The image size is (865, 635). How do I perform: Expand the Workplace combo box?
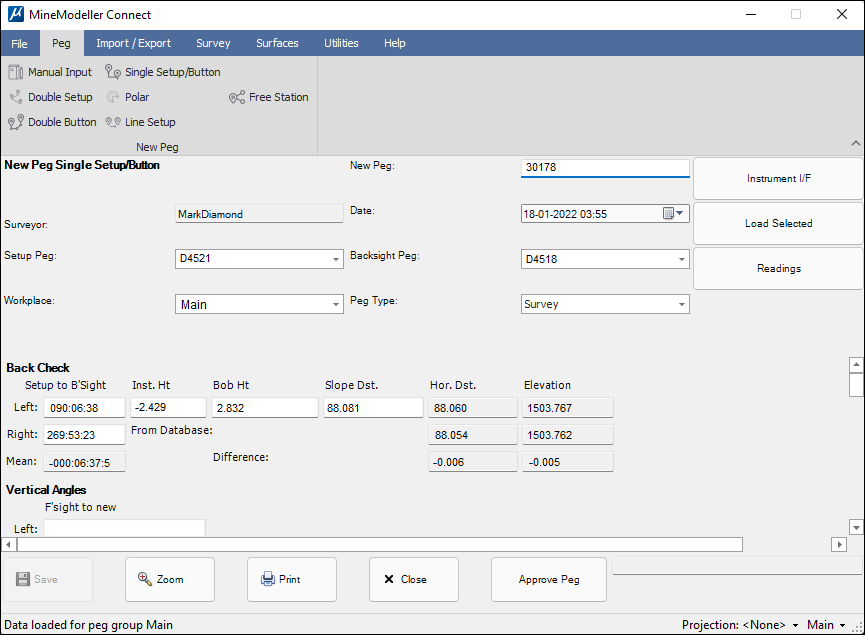pyautogui.click(x=336, y=304)
